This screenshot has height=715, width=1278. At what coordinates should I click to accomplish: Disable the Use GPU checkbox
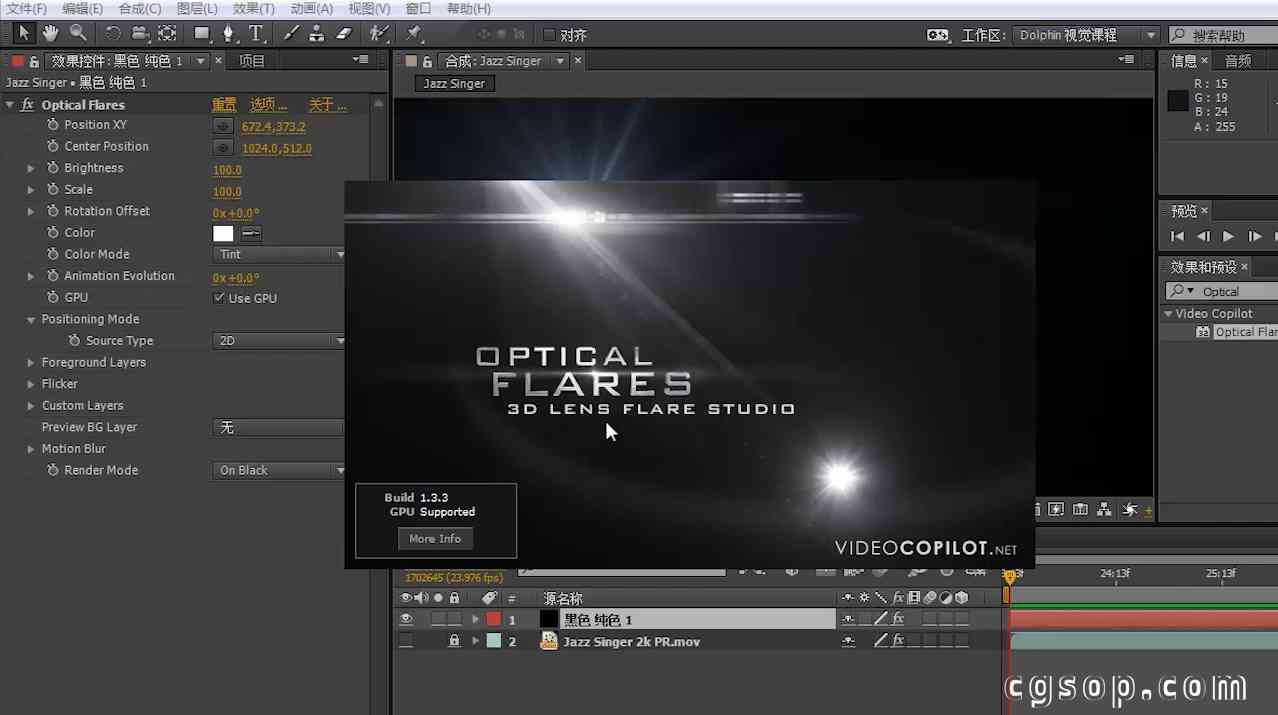(x=219, y=298)
